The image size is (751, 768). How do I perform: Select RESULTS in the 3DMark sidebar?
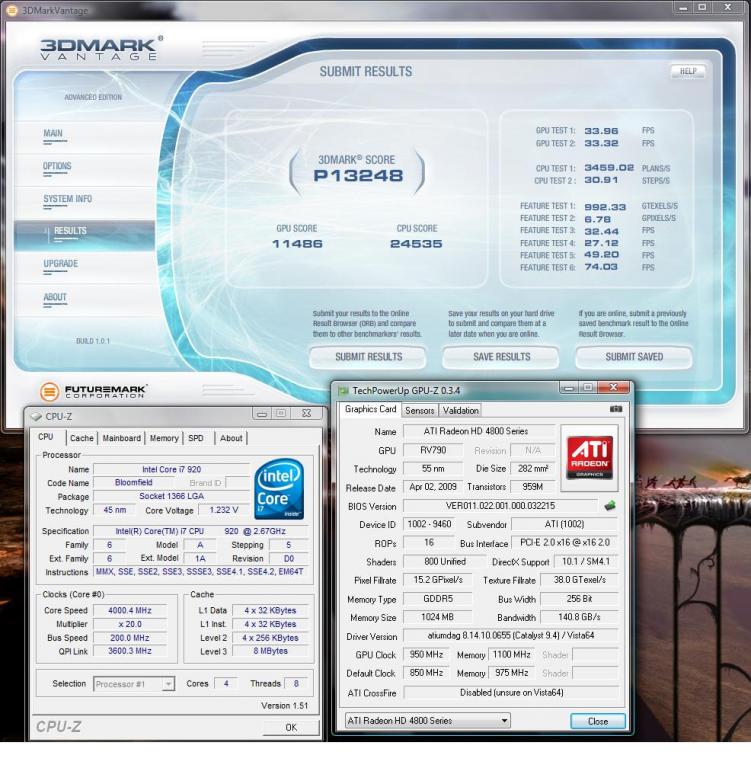[84, 236]
